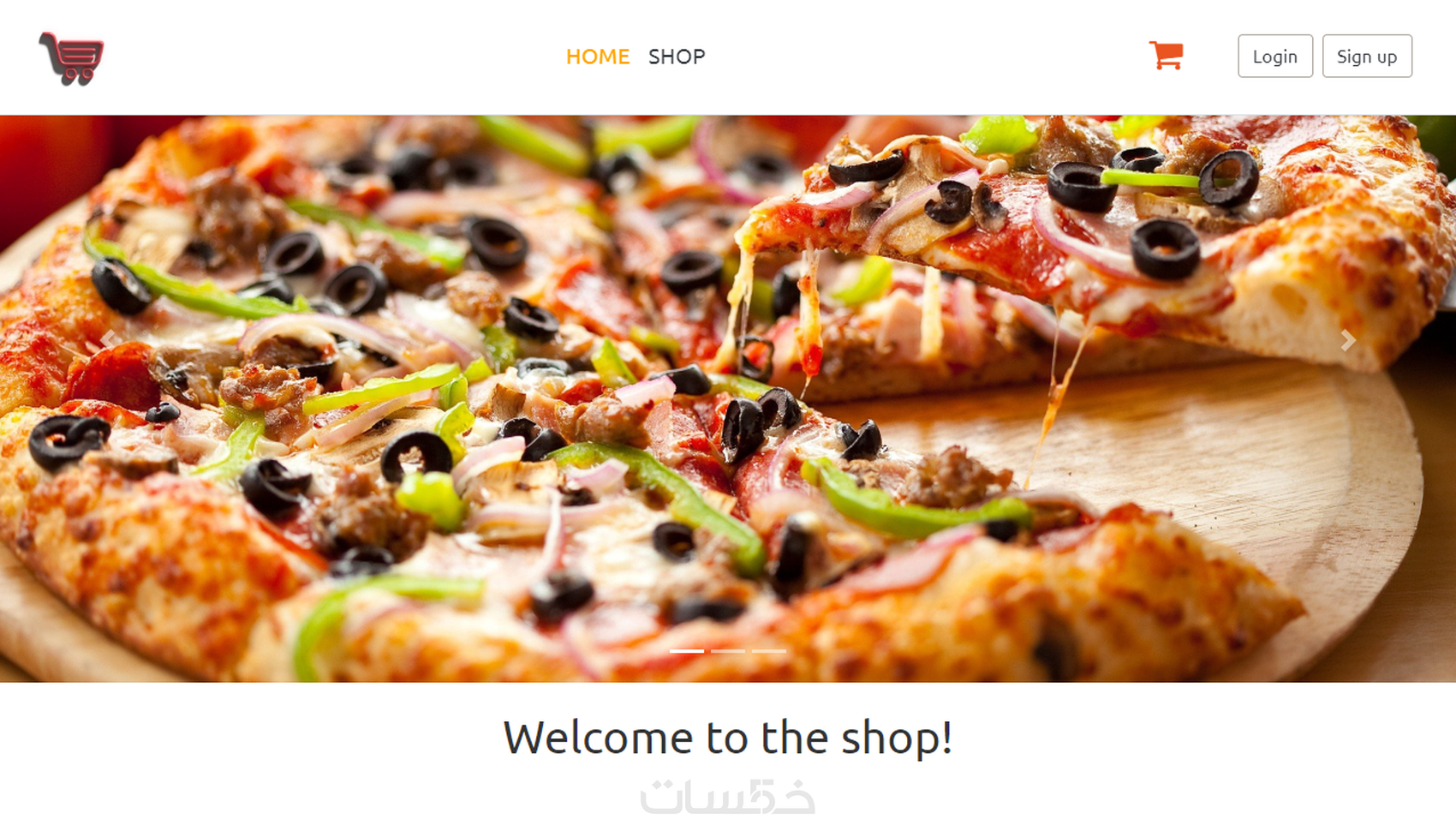Select the HOME navigation link
The image size is (1456, 831).
click(x=598, y=57)
